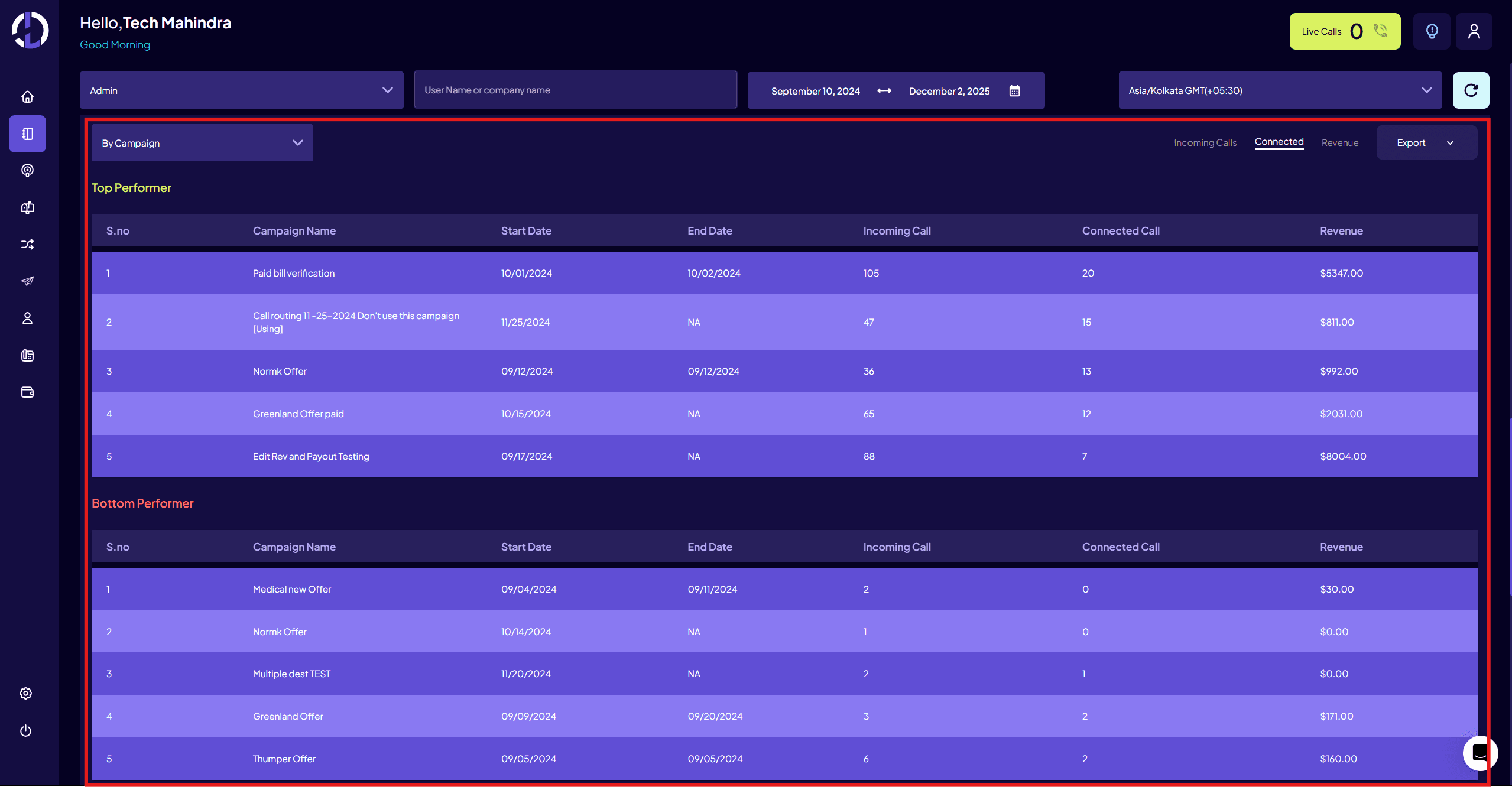Switch to the Revenue tab
Image resolution: width=1512 pixels, height=787 pixels.
coord(1339,143)
